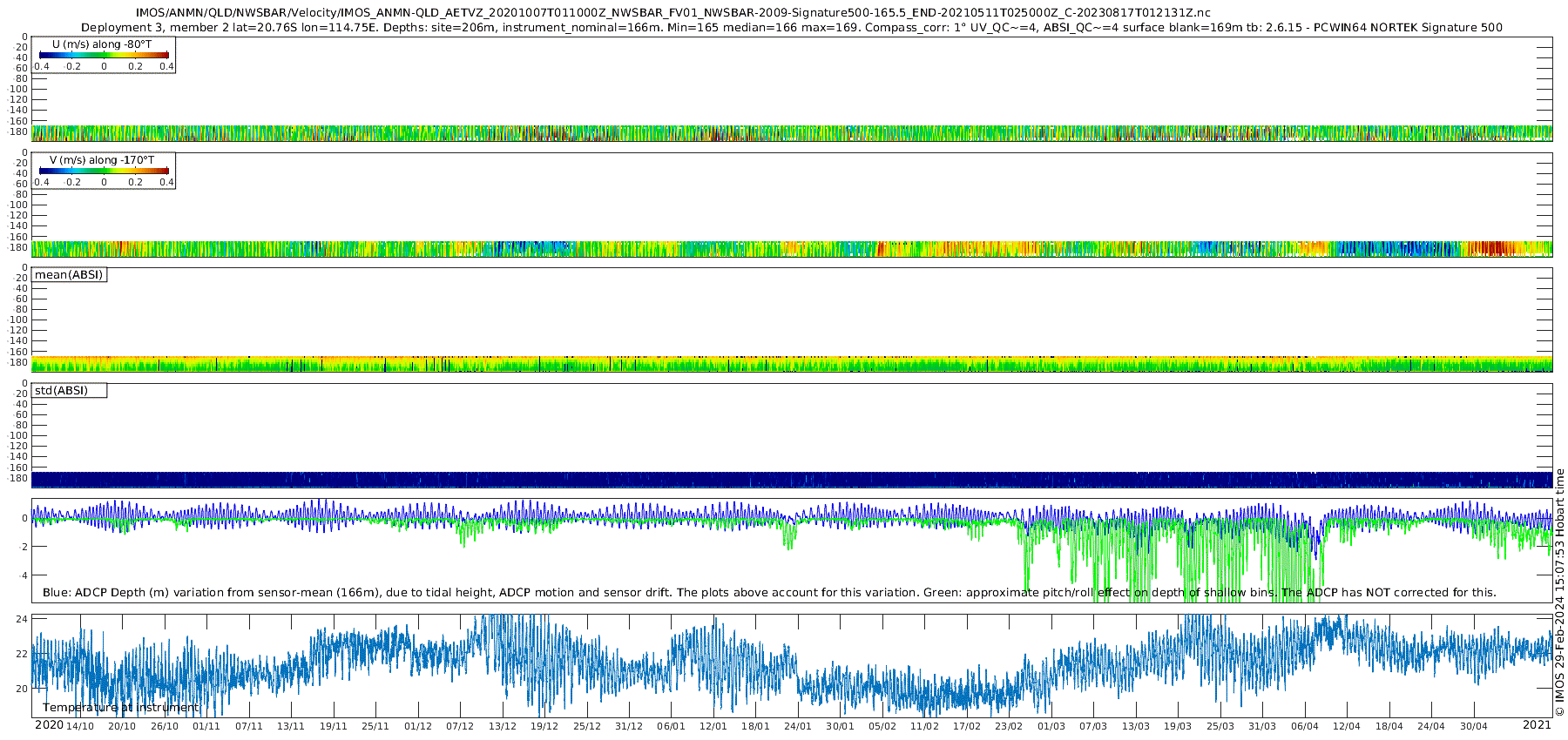Click the 12/04 date tick label
The width and height of the screenshot is (1568, 740).
click(x=1347, y=726)
